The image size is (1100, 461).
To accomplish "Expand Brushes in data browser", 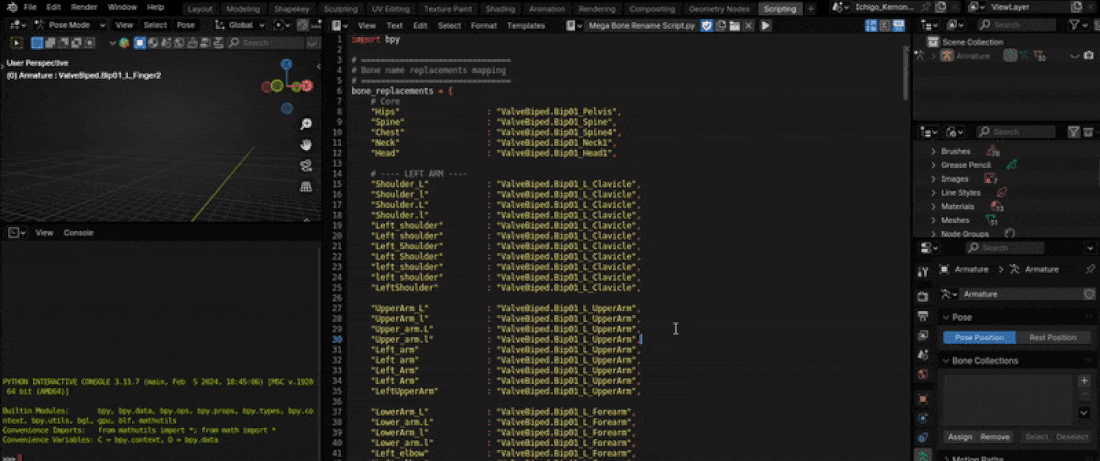I will 933,152.
